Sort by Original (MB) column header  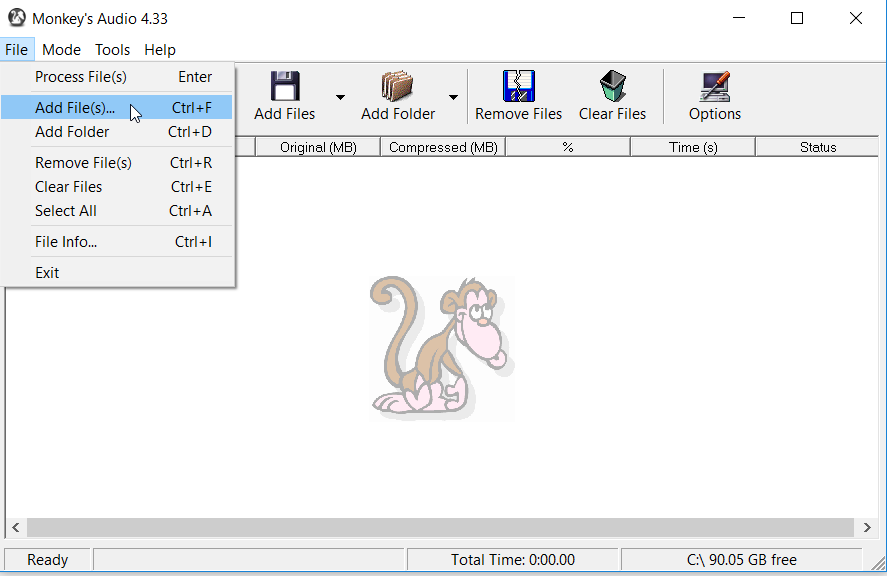[318, 147]
